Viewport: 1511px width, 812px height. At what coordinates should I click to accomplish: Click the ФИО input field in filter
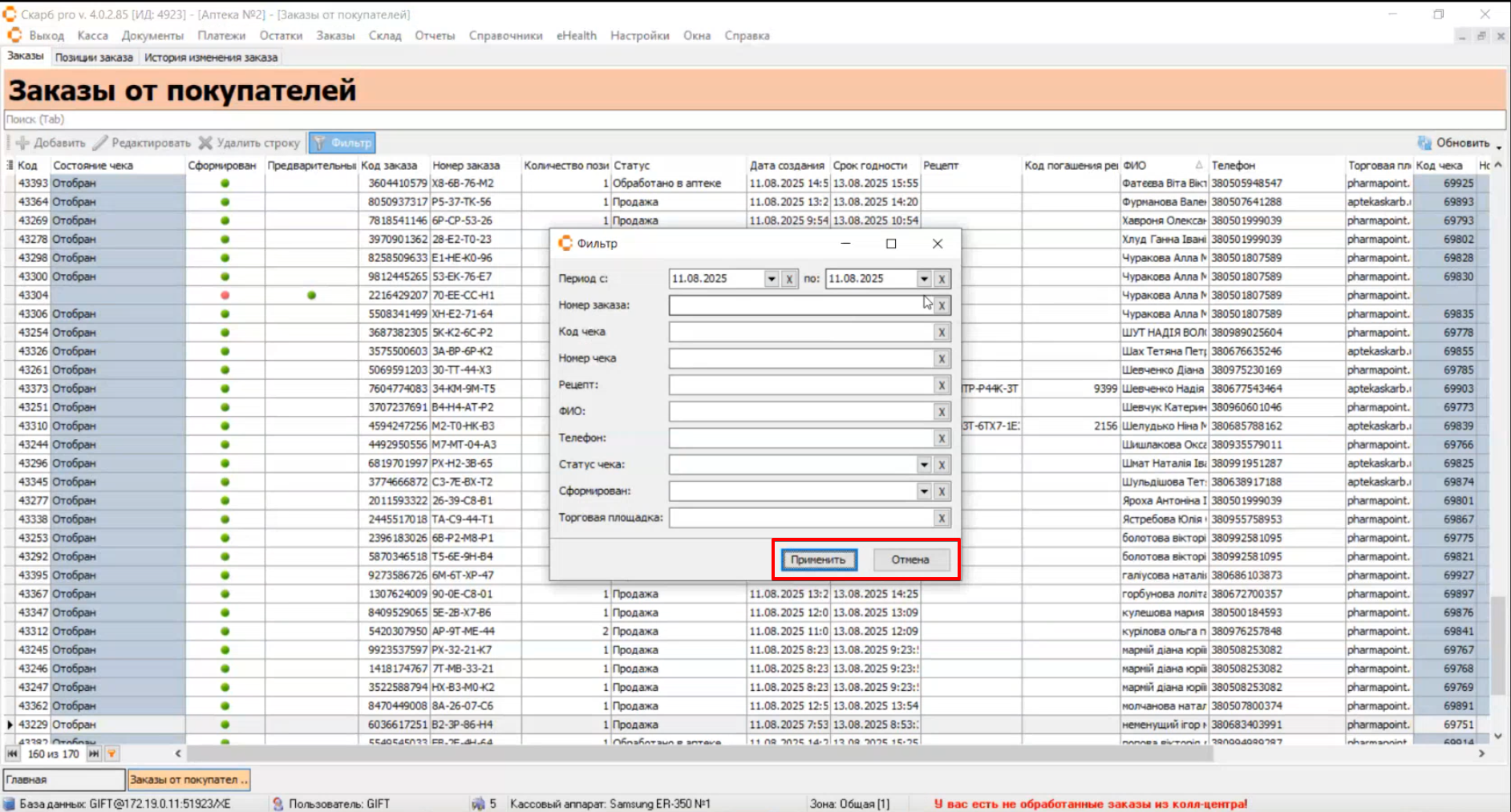pyautogui.click(x=800, y=412)
